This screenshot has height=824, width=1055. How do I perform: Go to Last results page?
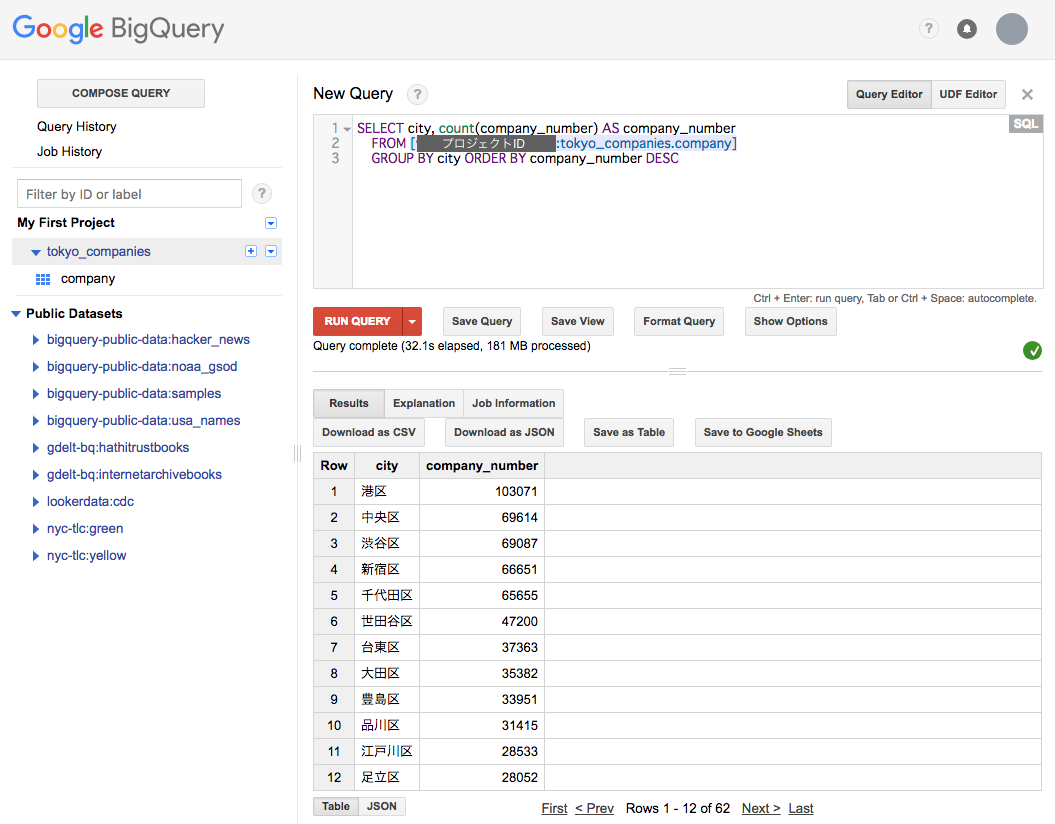coord(801,809)
